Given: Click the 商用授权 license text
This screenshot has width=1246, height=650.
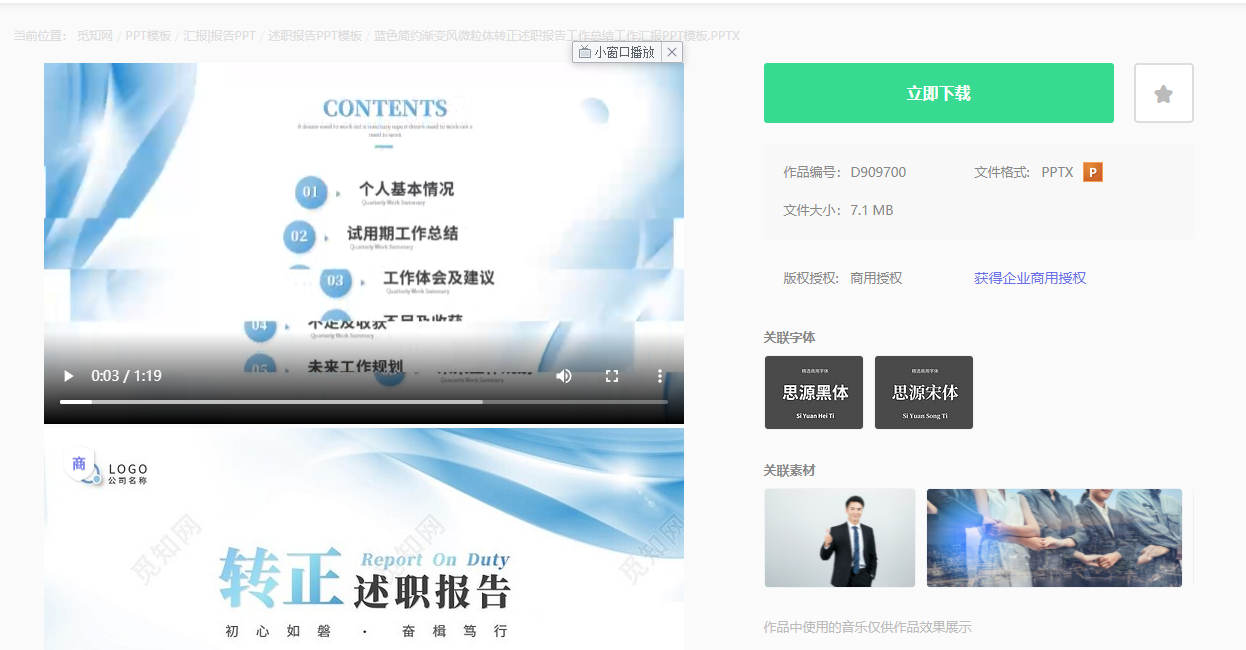Looking at the screenshot, I should click(876, 278).
